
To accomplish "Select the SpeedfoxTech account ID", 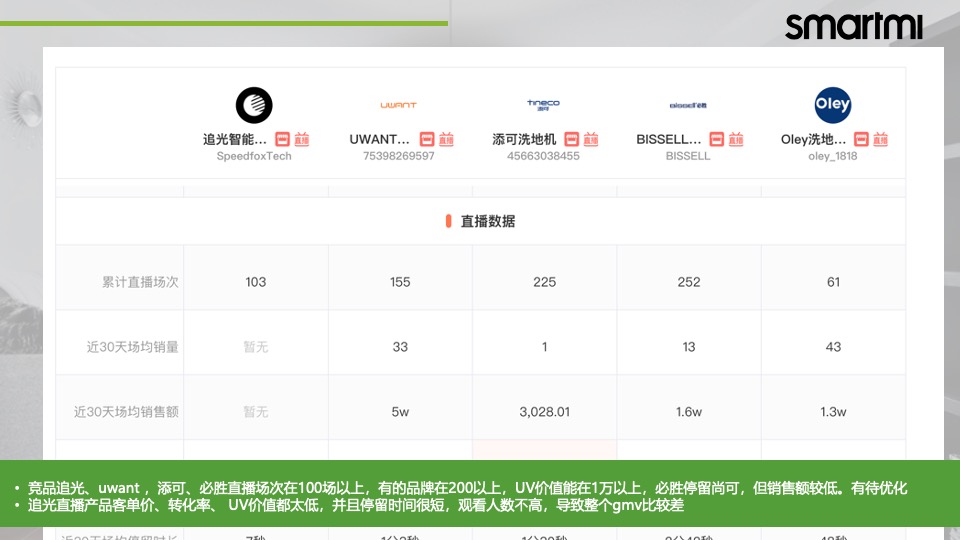I will [254, 156].
